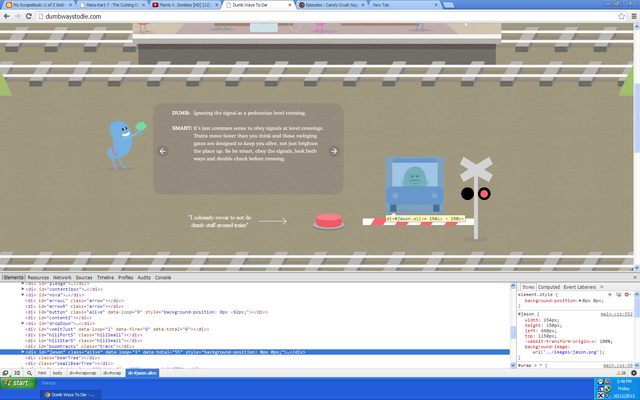640x400 pixels.
Task: Open the main.css:552 source link
Action: (616, 314)
